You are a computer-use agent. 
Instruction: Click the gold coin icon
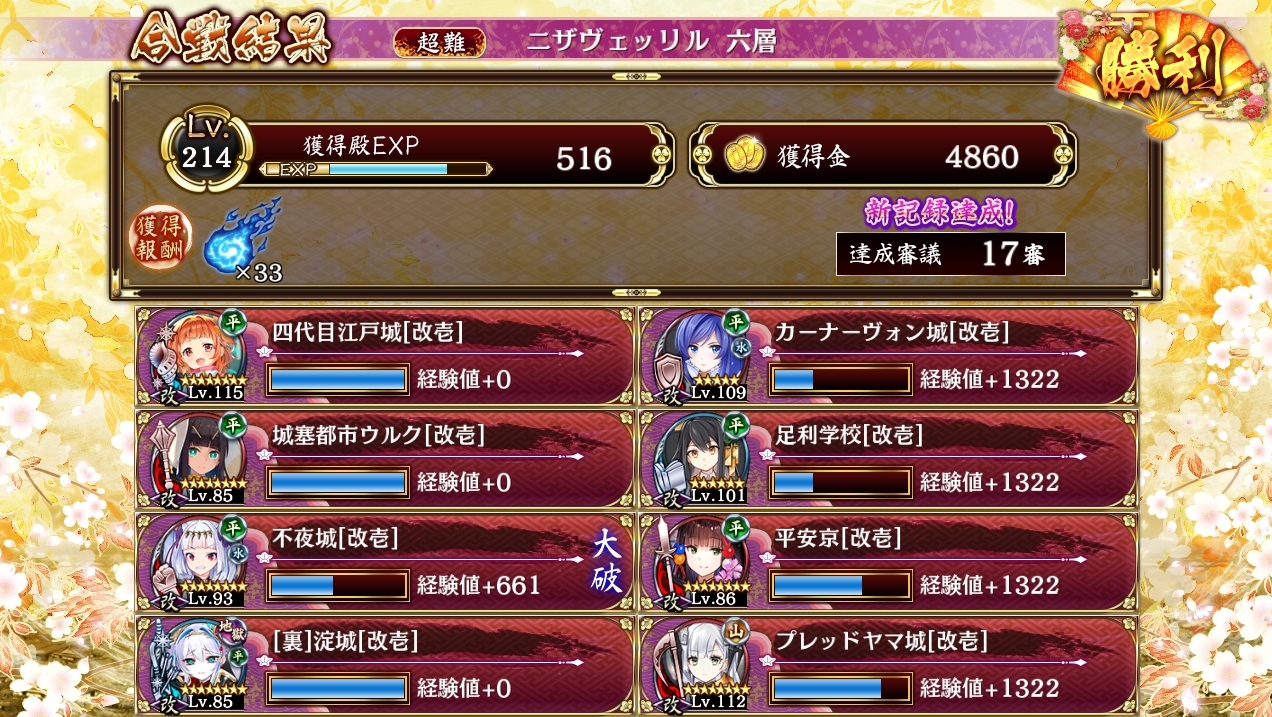click(x=741, y=156)
